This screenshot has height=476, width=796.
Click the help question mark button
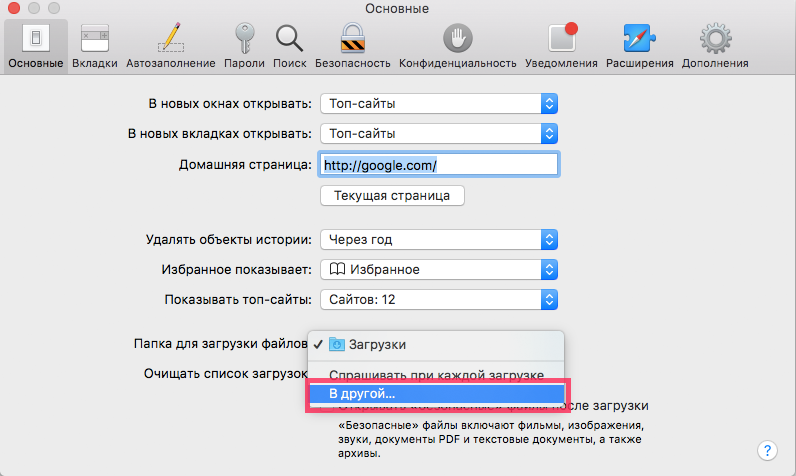click(x=767, y=451)
